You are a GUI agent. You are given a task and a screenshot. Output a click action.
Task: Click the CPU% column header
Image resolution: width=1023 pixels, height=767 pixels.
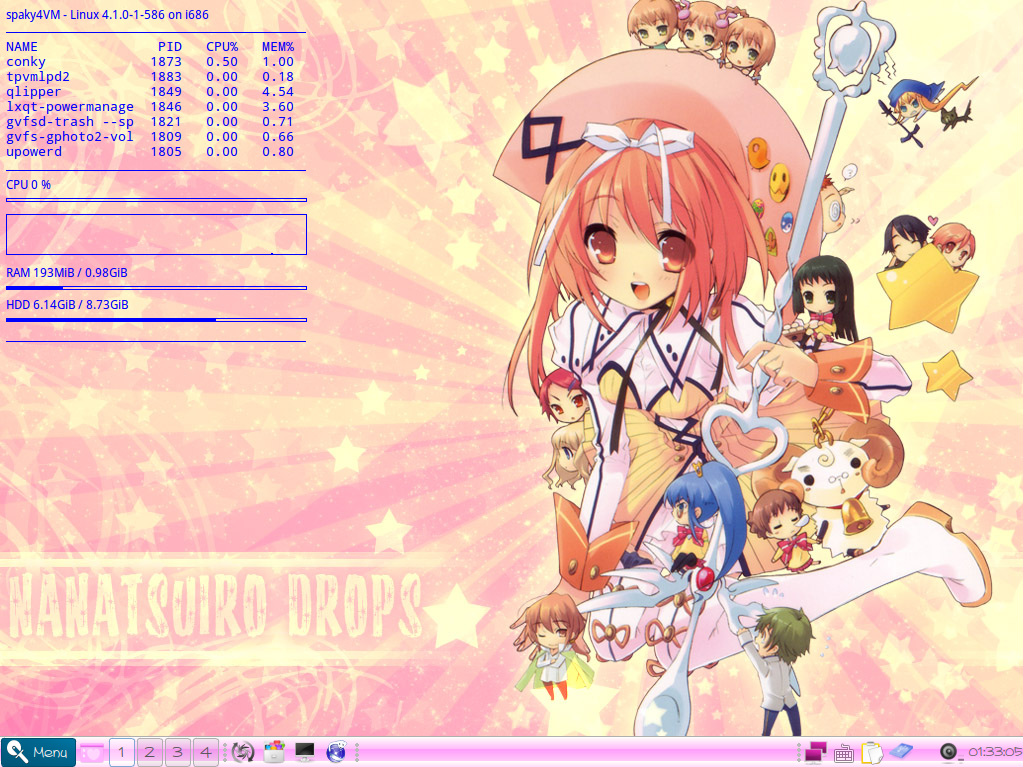(222, 47)
